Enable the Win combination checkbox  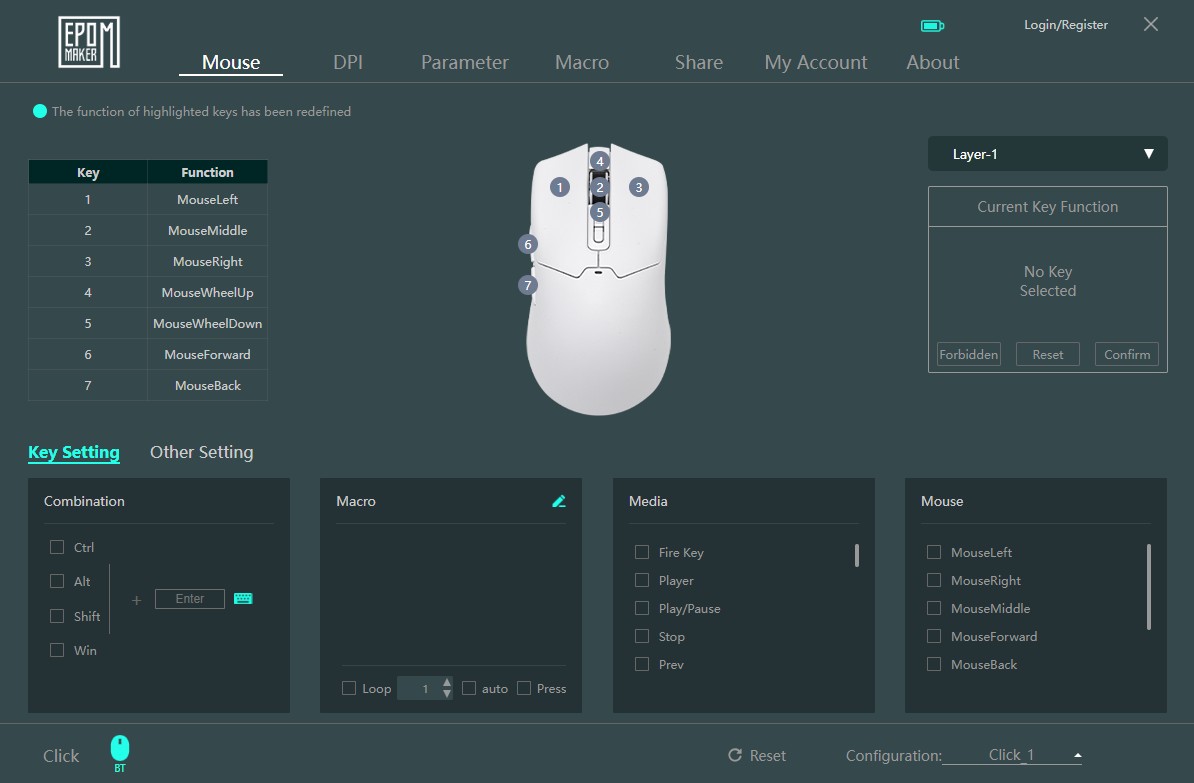pyautogui.click(x=57, y=650)
